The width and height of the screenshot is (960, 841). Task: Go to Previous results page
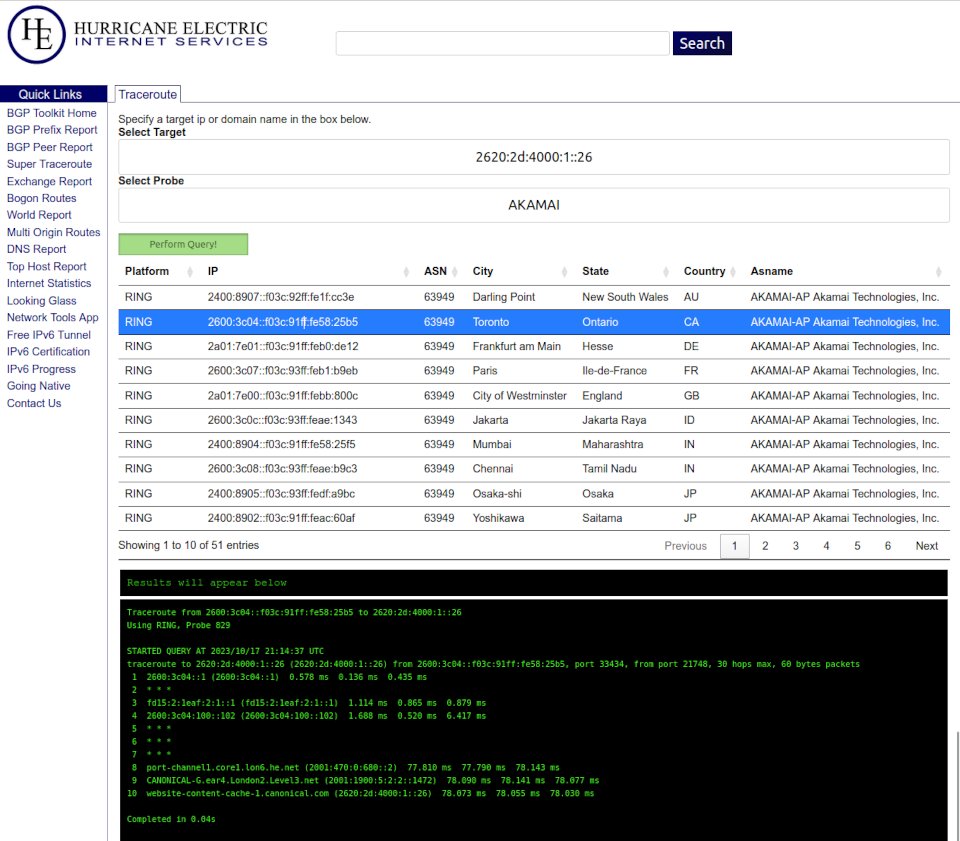(x=685, y=546)
